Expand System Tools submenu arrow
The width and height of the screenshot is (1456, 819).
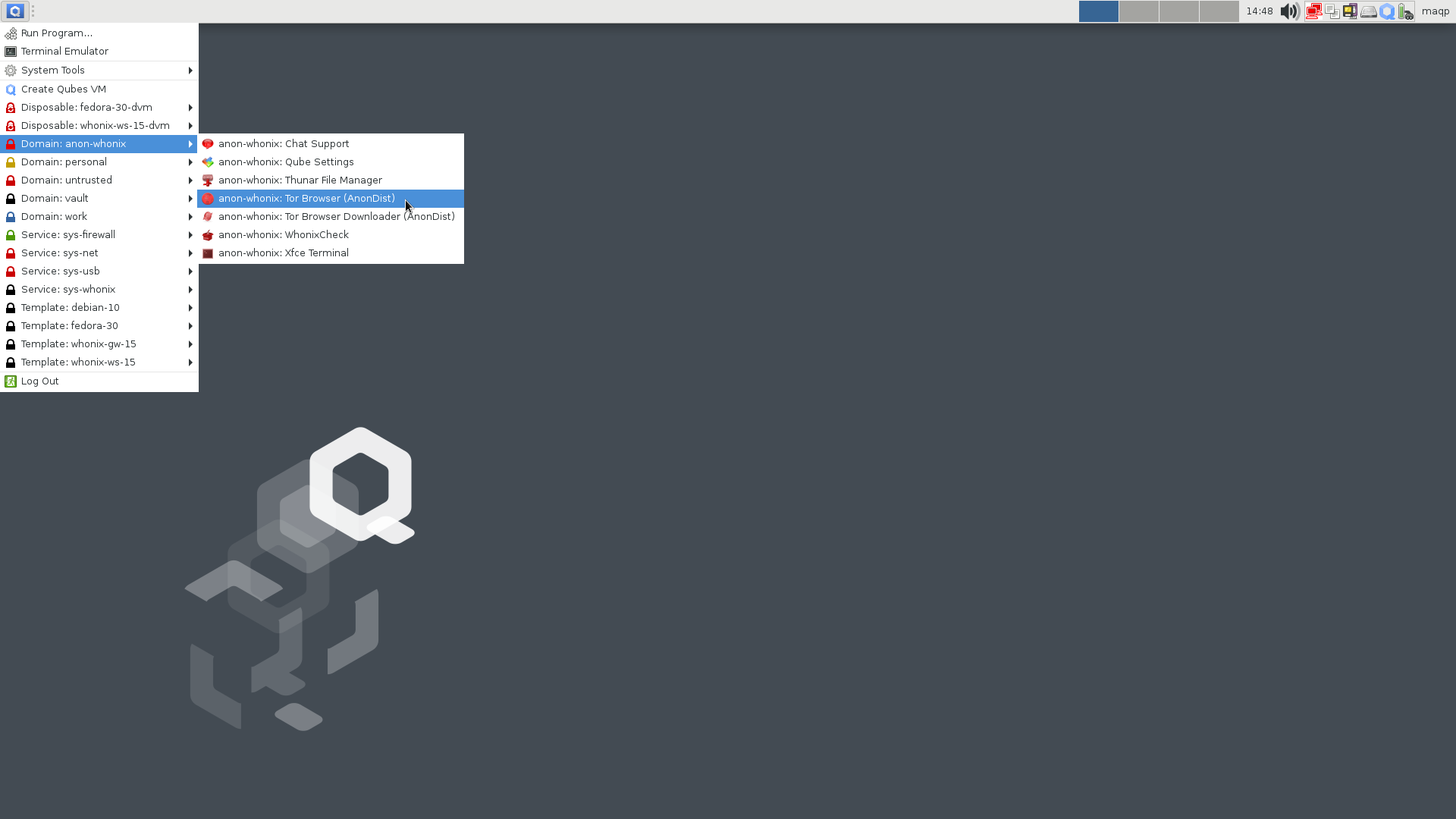[190, 71]
